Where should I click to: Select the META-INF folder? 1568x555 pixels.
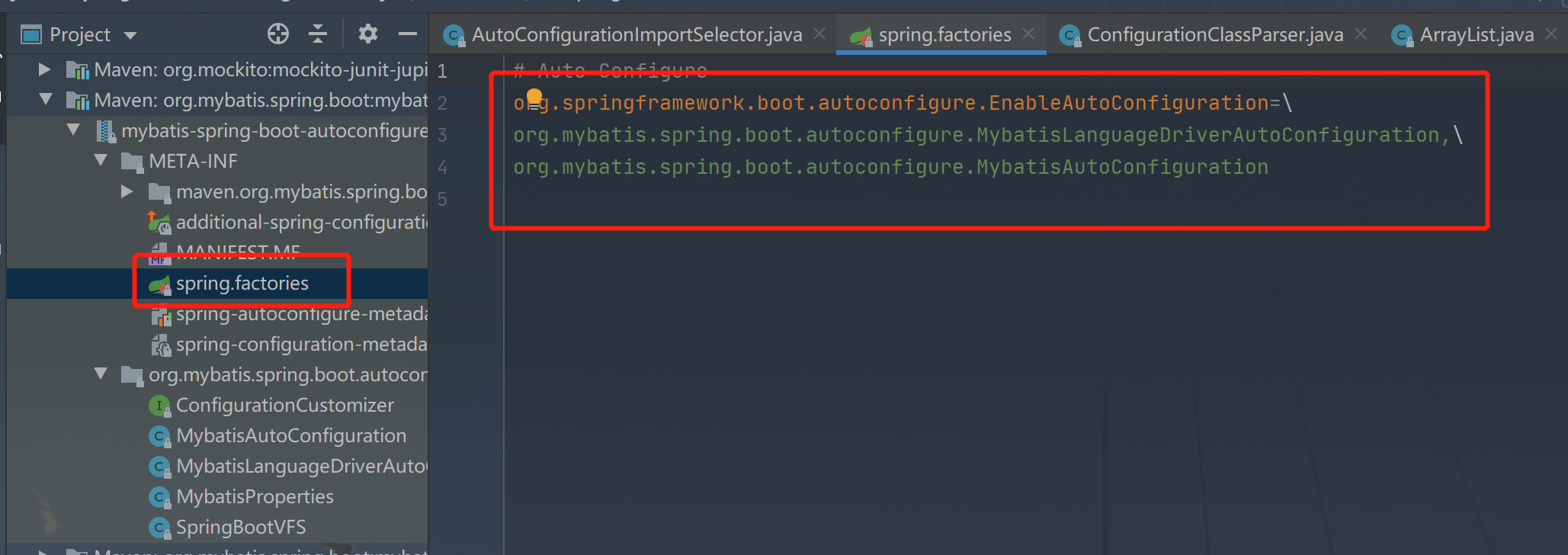[x=194, y=161]
